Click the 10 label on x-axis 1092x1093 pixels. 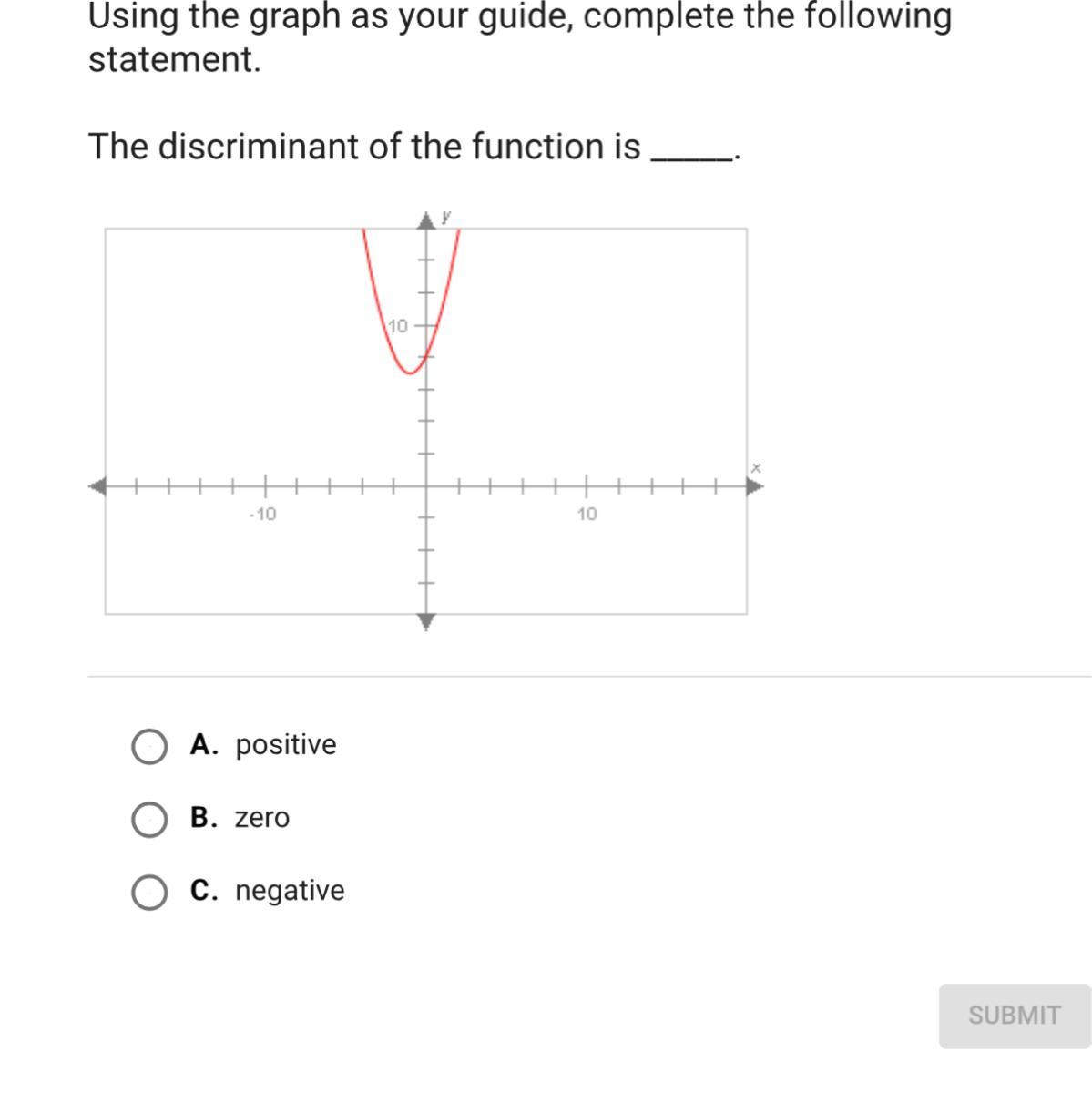[x=587, y=515]
